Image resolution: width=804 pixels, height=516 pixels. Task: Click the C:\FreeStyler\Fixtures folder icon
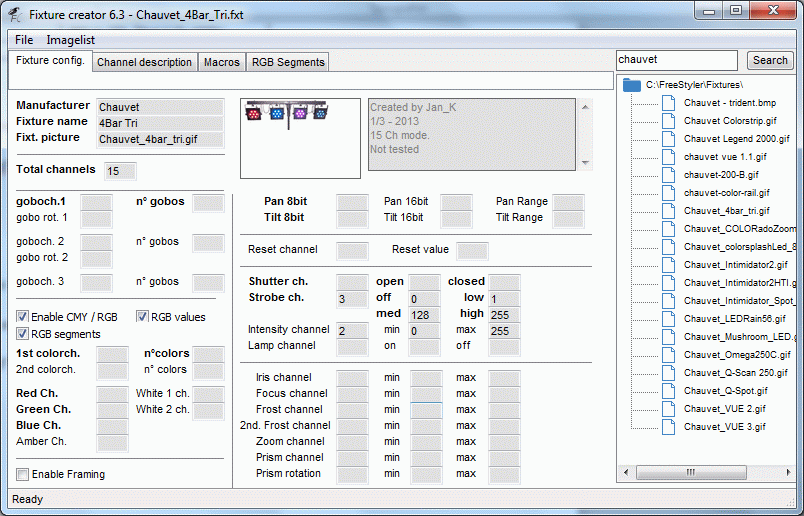point(632,85)
